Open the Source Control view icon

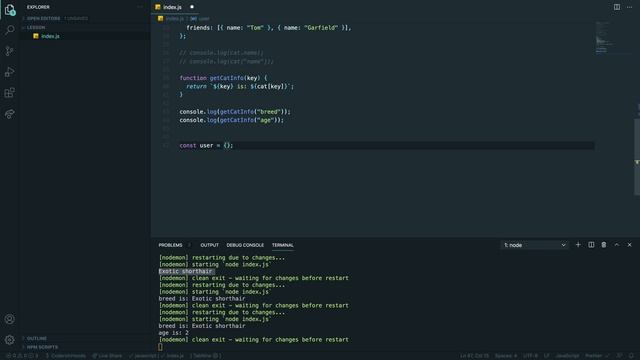click(x=10, y=51)
